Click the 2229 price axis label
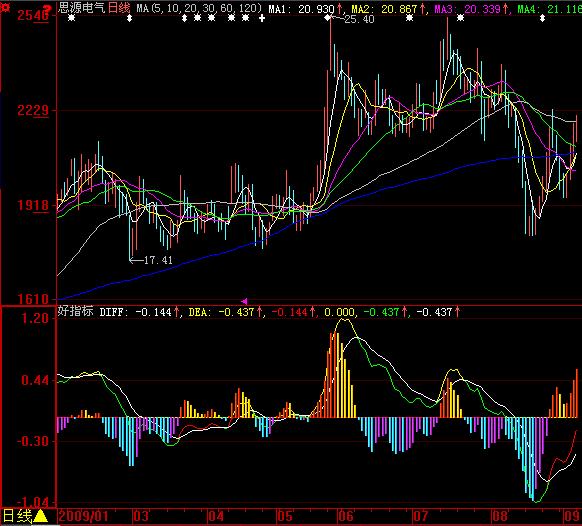The width and height of the screenshot is (582, 526). [x=33, y=110]
